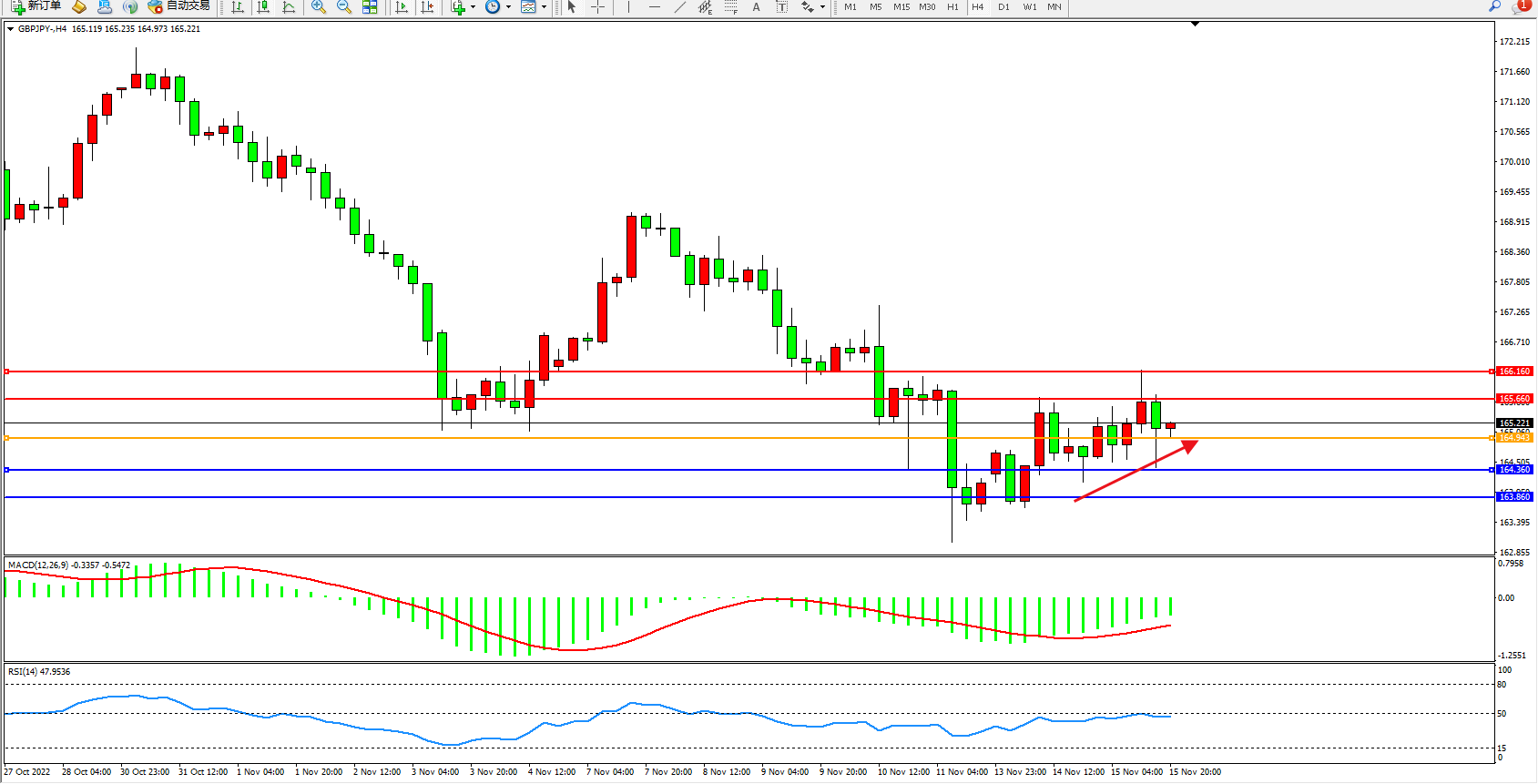The image size is (1538, 784).
Task: Select the text label tool
Action: (x=756, y=6)
